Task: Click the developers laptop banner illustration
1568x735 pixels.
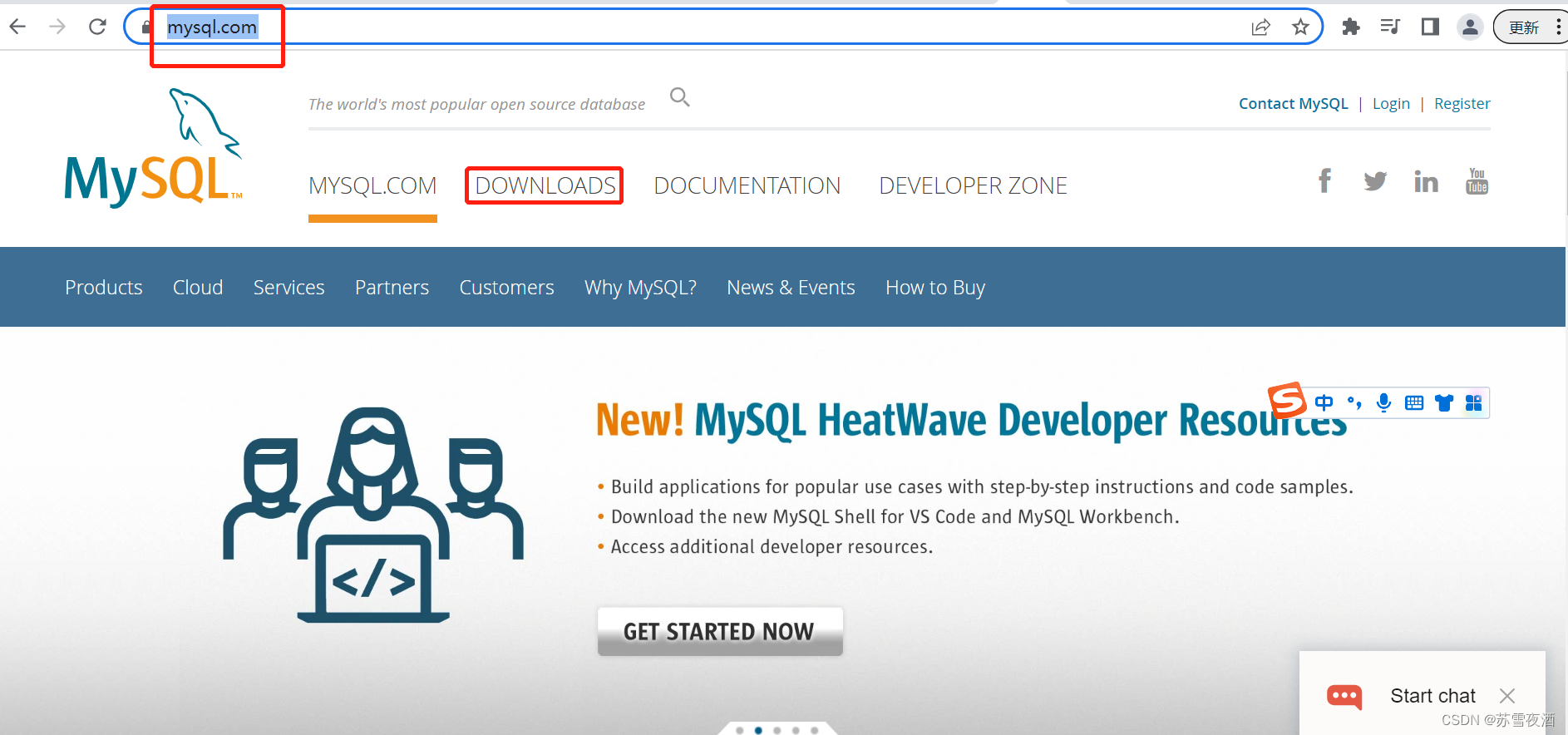Action: coord(373,515)
